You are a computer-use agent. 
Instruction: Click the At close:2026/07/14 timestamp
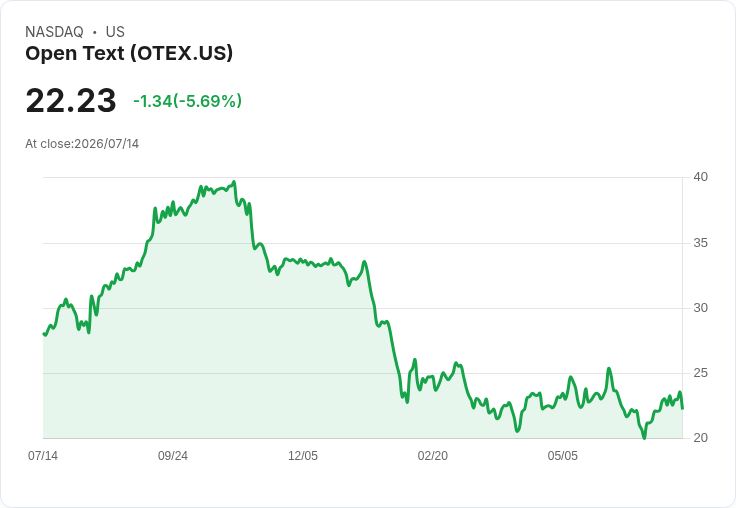[82, 144]
